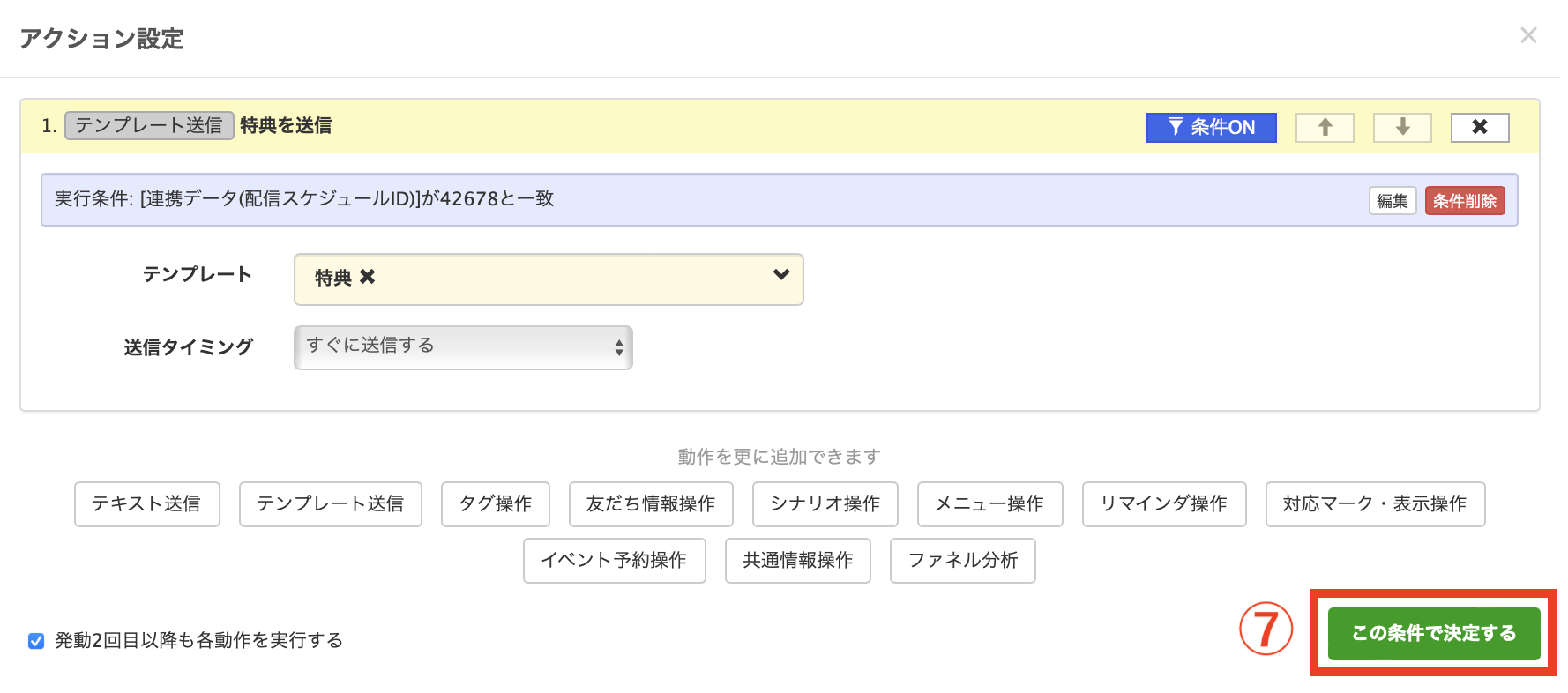Click the 送信タイミング field label
This screenshot has height=693, width=1568.
[x=188, y=347]
